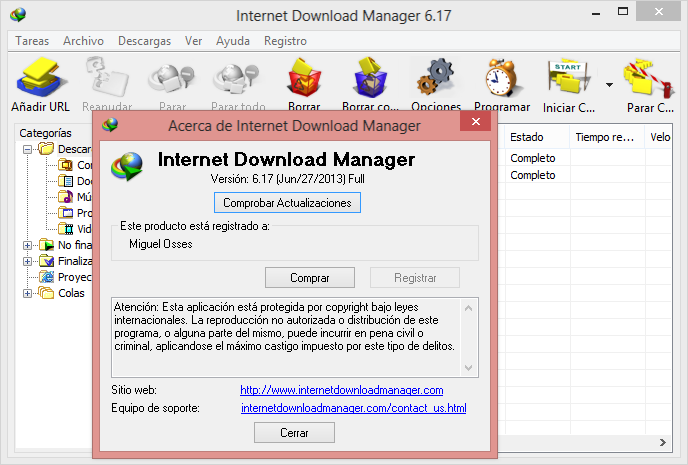
Task: Select the Comprimidos category folder icon
Action: [66, 165]
